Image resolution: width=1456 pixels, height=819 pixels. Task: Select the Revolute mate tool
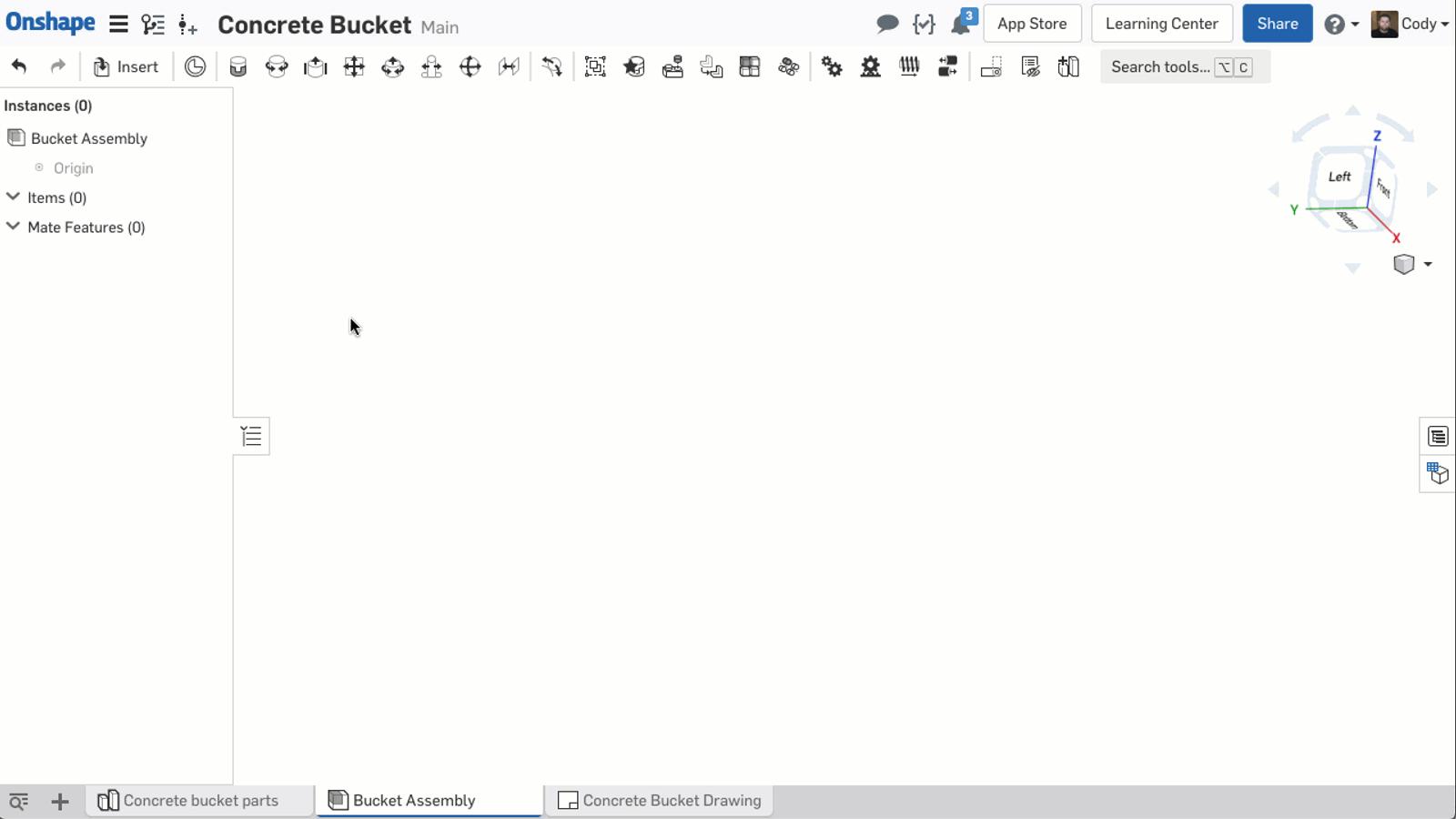click(277, 66)
